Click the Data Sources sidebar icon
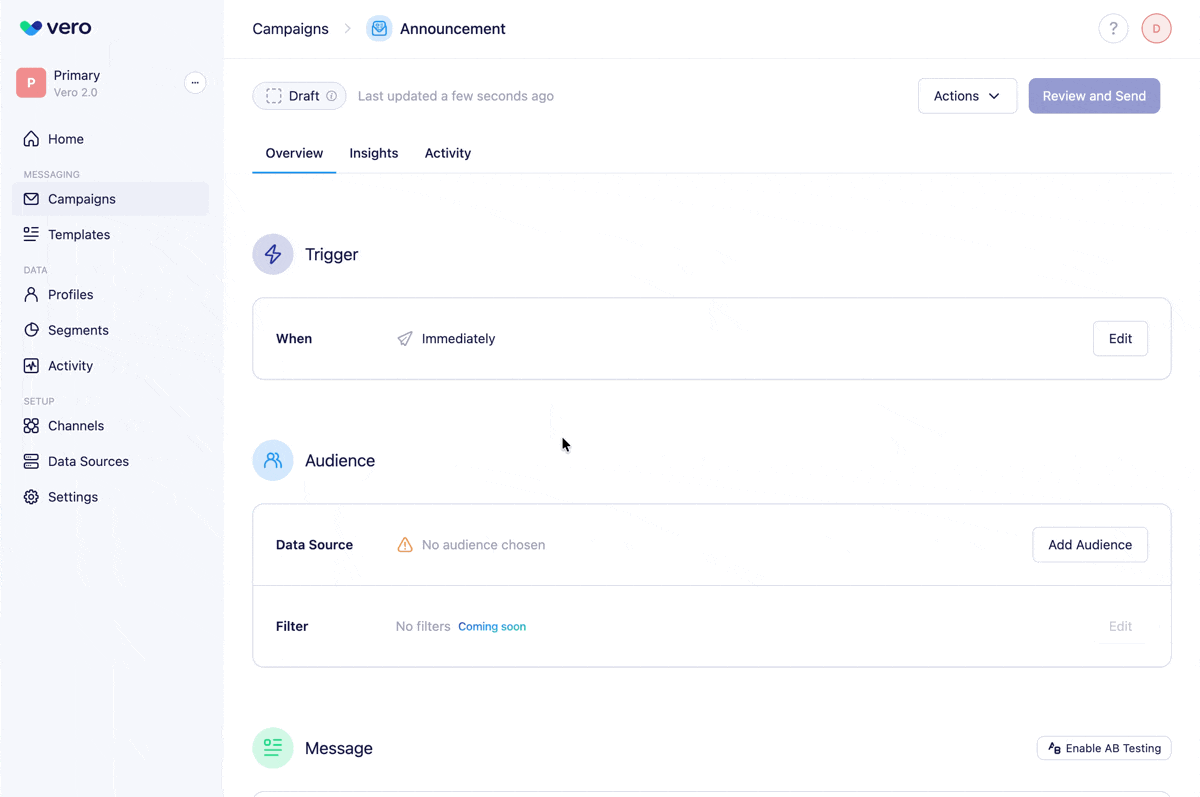Screen dimensions: 1200x797 [x=32, y=461]
